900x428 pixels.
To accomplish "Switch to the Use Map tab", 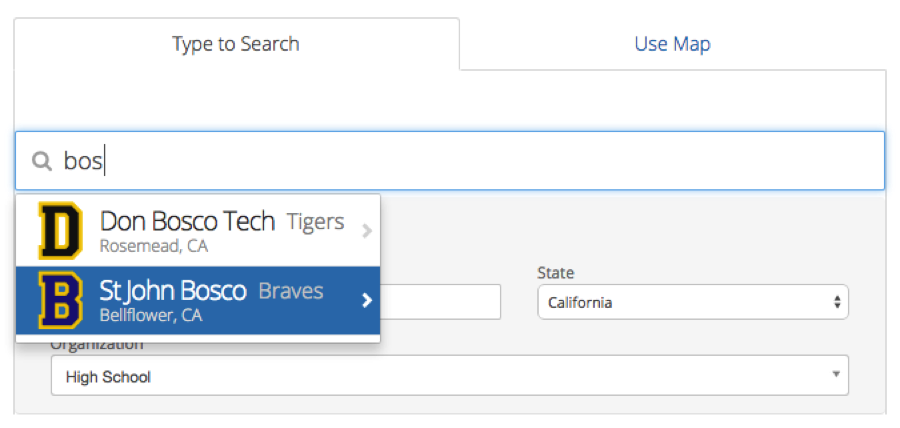I will (x=672, y=44).
